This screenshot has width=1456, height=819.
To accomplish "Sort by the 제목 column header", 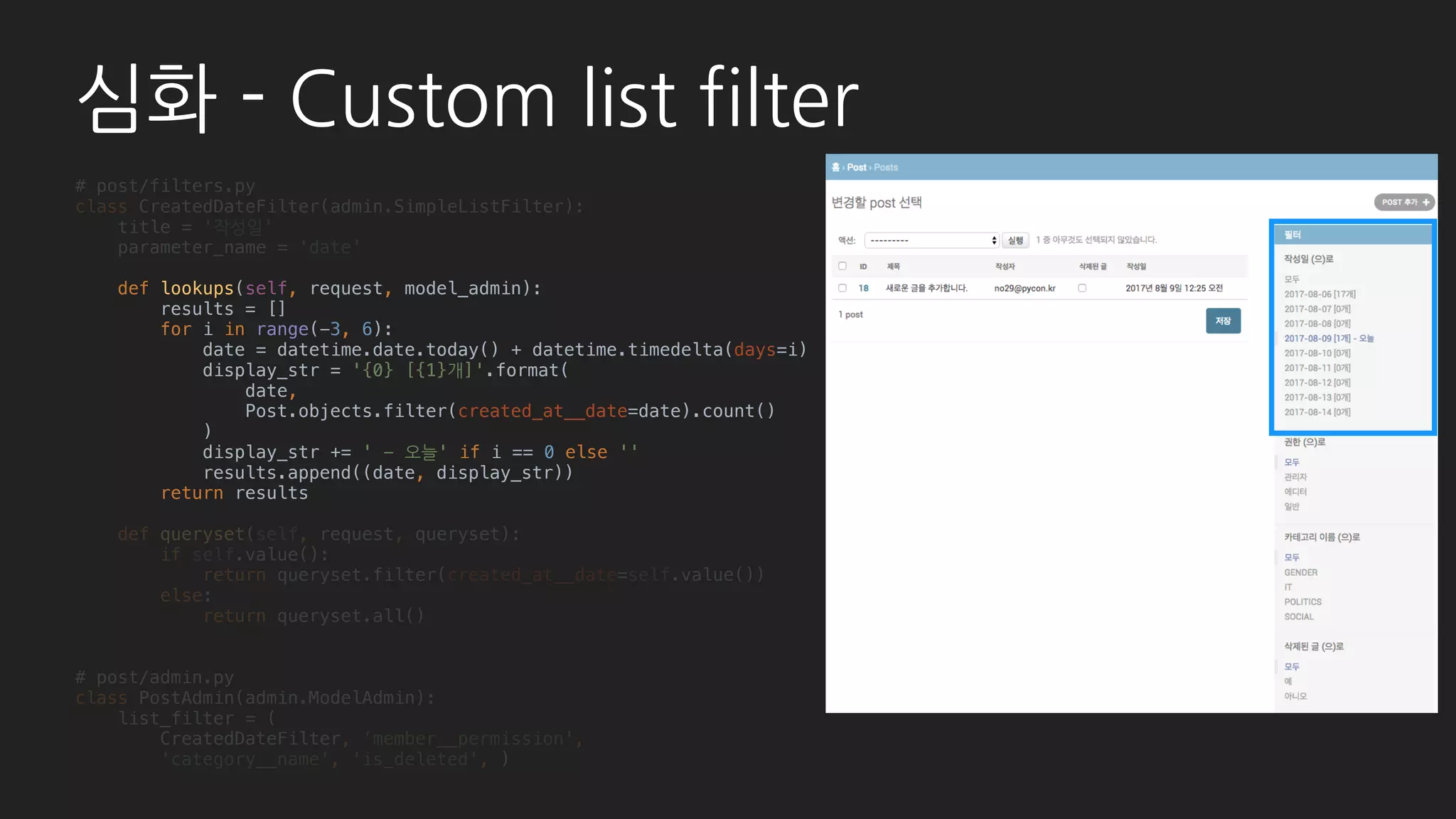I will point(893,267).
